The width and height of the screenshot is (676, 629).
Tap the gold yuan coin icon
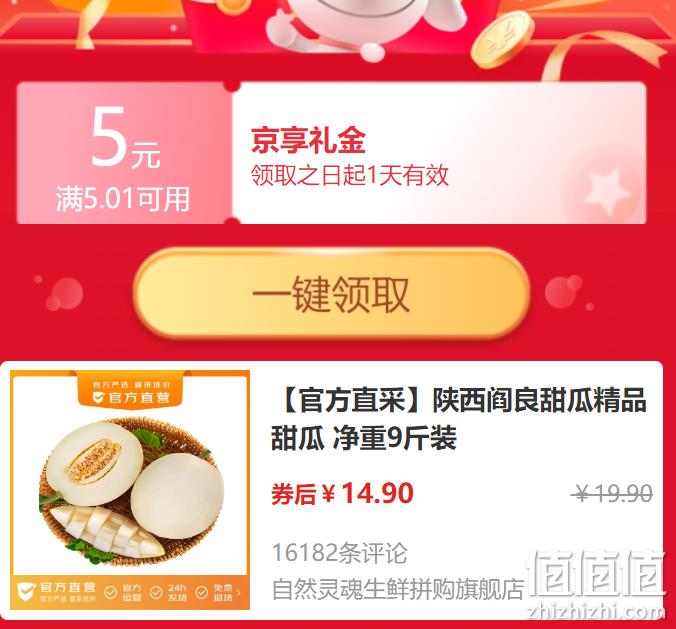pyautogui.click(x=502, y=40)
